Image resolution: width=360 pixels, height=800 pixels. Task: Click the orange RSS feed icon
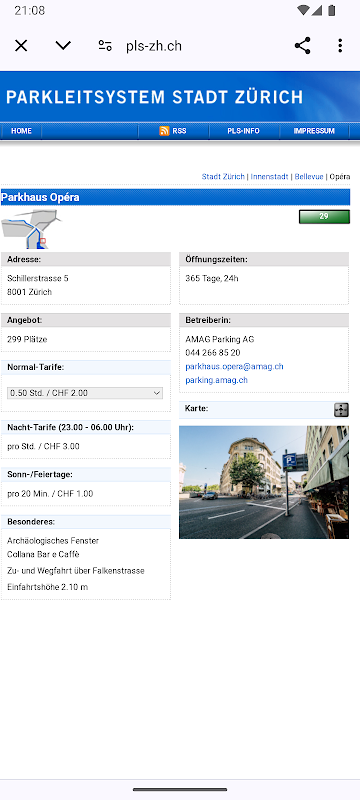point(164,131)
